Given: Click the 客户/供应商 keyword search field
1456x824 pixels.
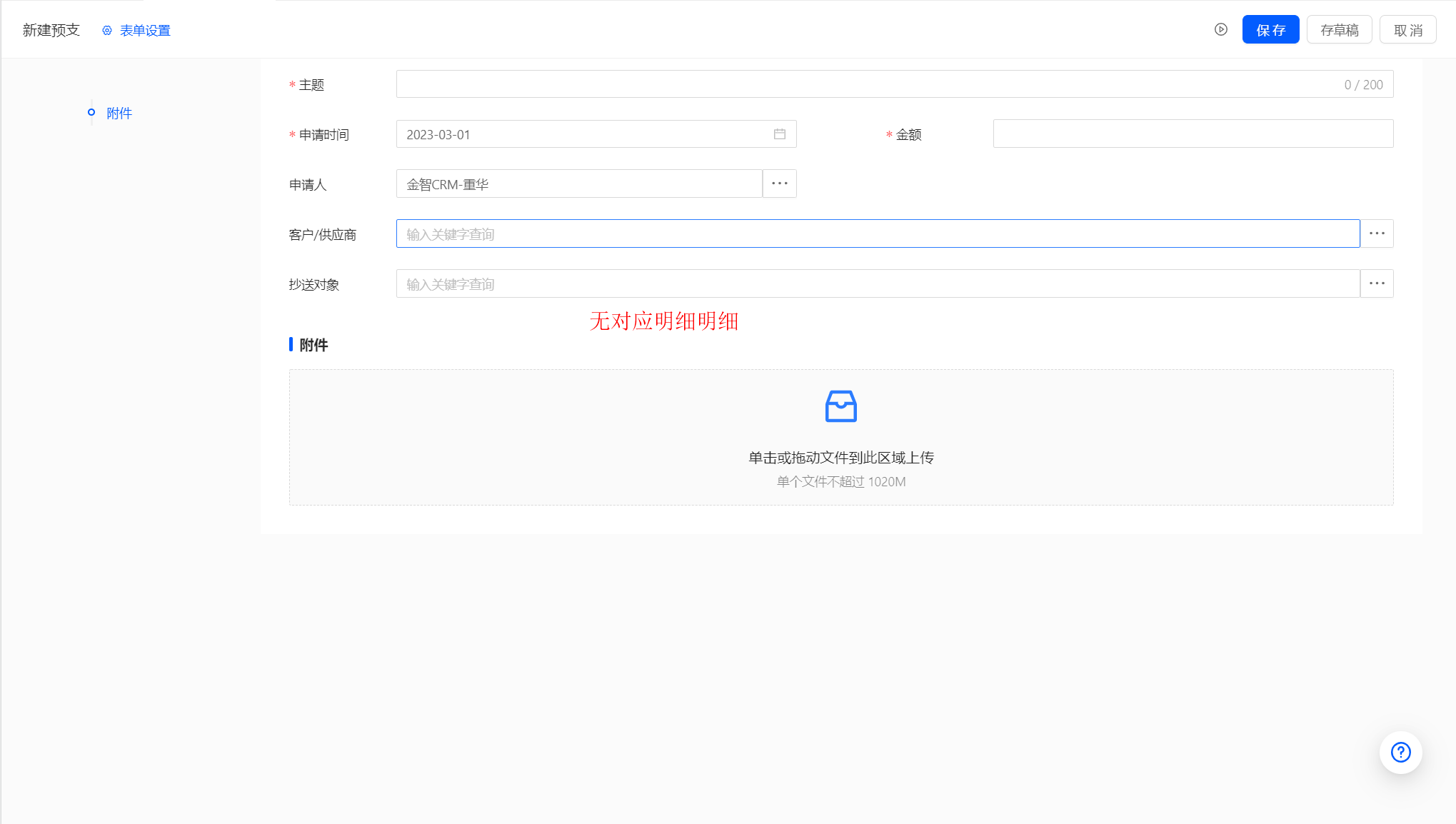Looking at the screenshot, I should coord(877,233).
